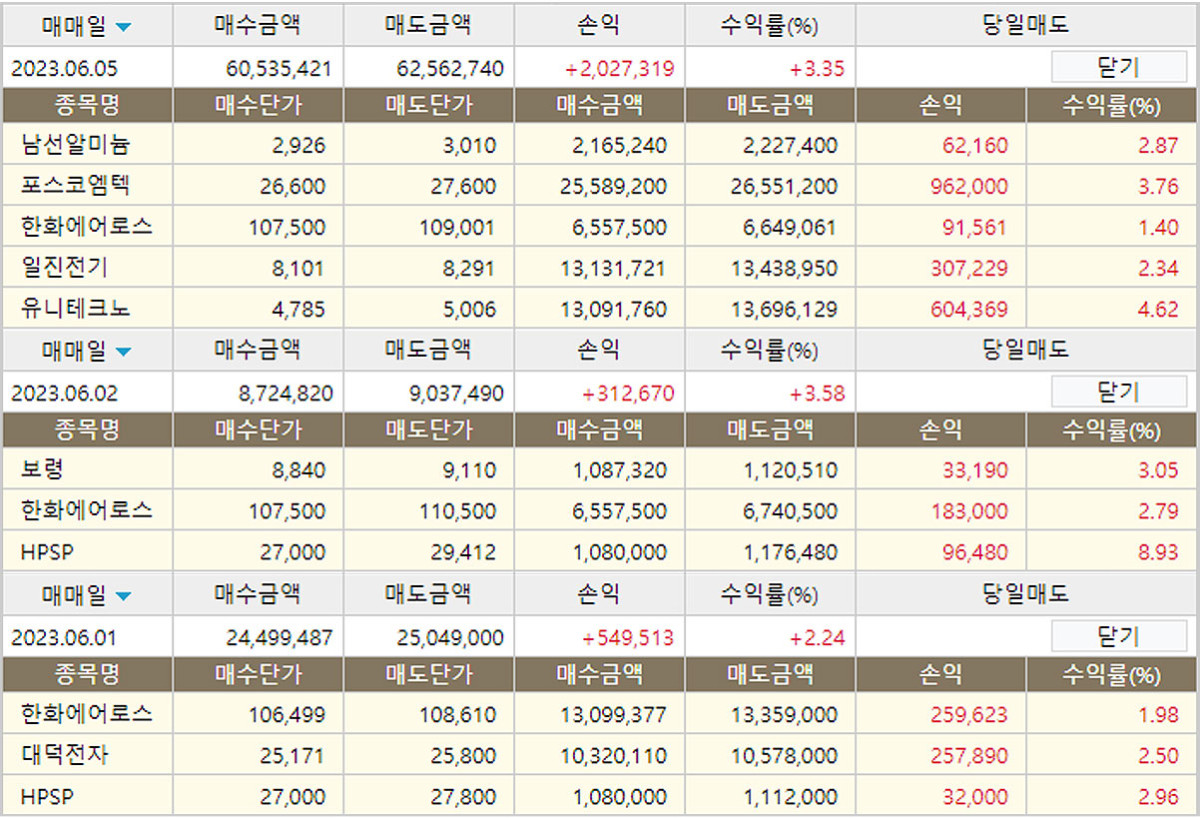Viewport: 1200px width, 818px height.
Task: Click the +2,027,319 profit value
Action: (618, 69)
